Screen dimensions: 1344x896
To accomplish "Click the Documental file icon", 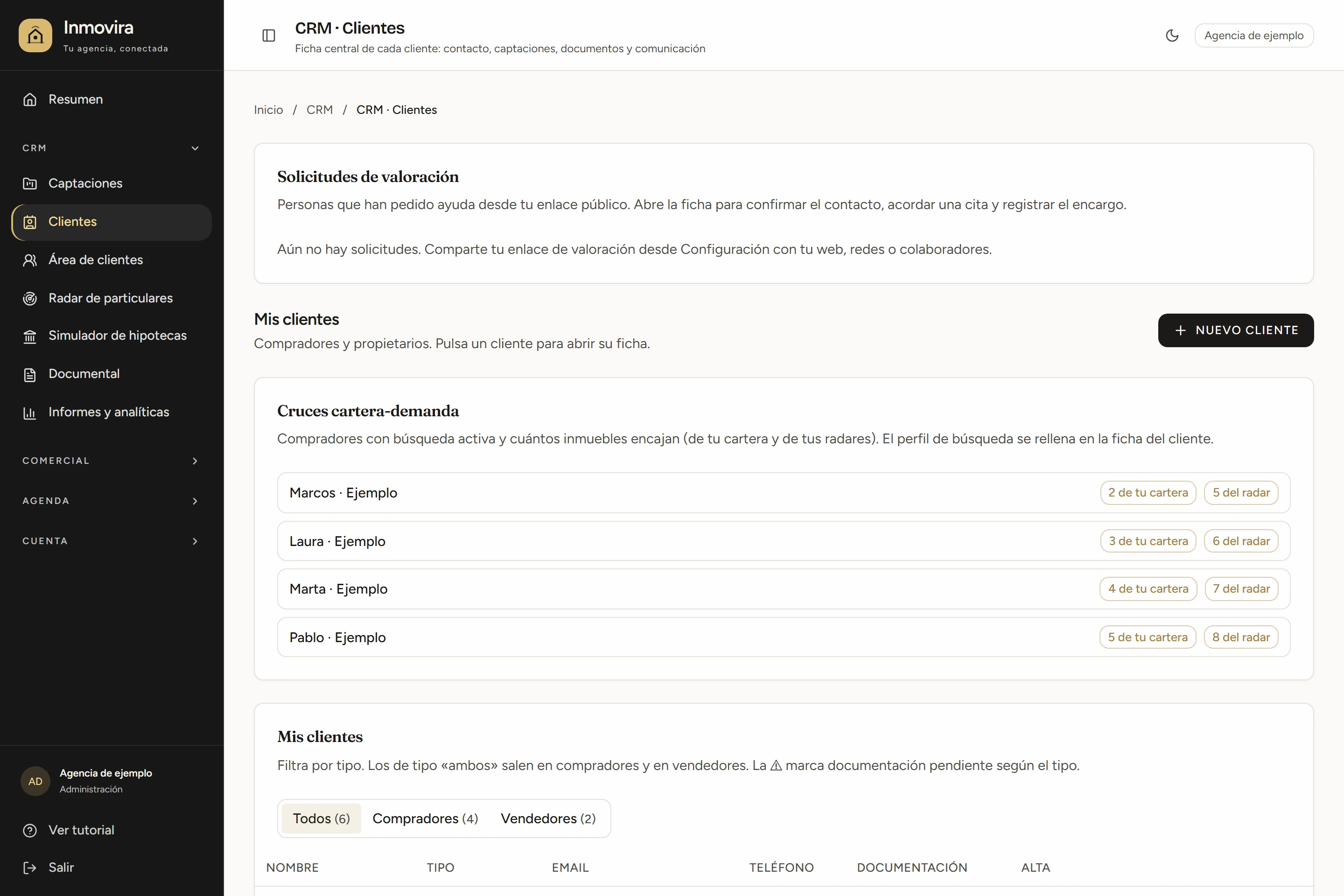I will tap(30, 374).
